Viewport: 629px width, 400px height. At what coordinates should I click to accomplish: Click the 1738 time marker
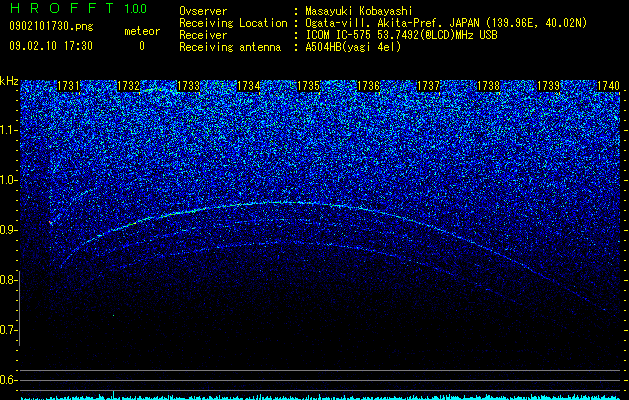click(489, 86)
